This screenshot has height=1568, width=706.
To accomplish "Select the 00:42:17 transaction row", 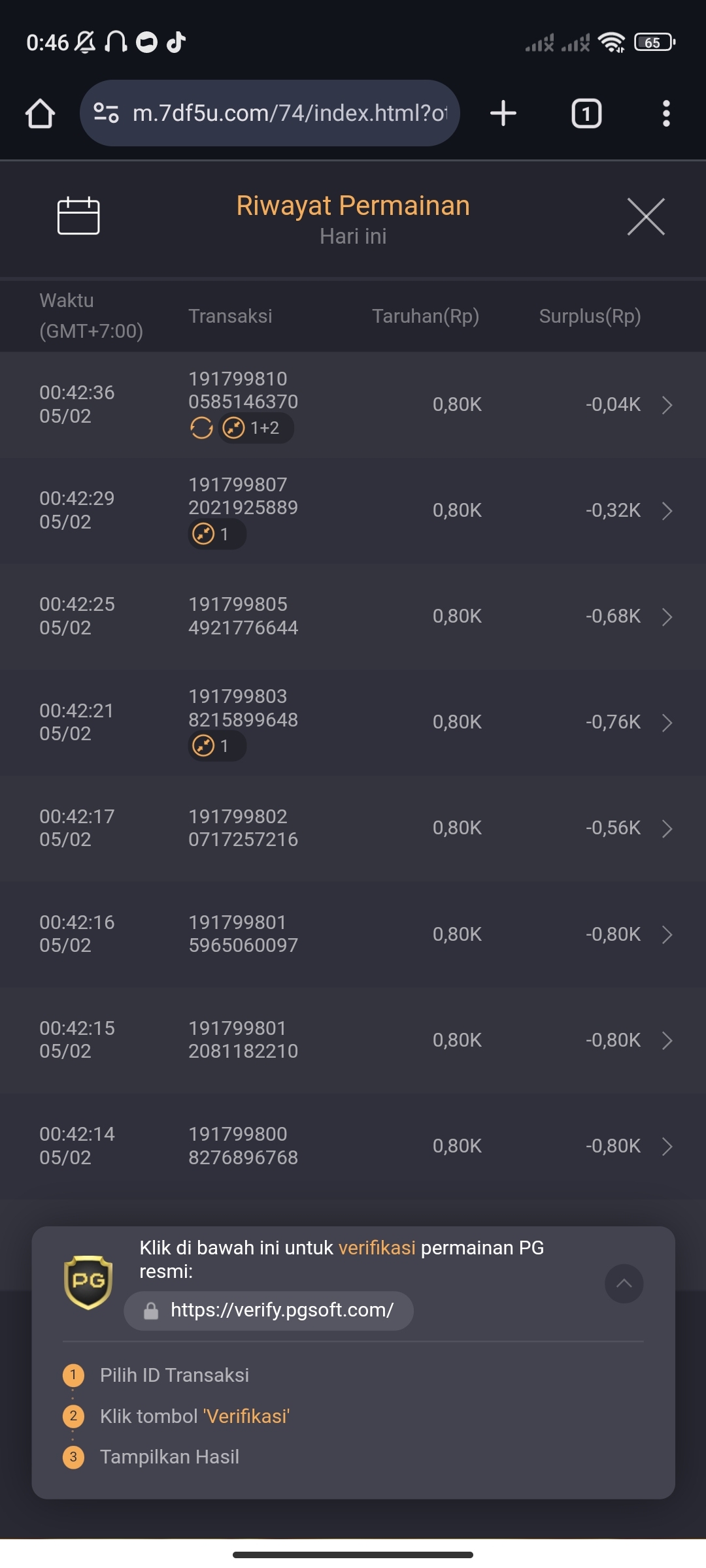I will 353,828.
